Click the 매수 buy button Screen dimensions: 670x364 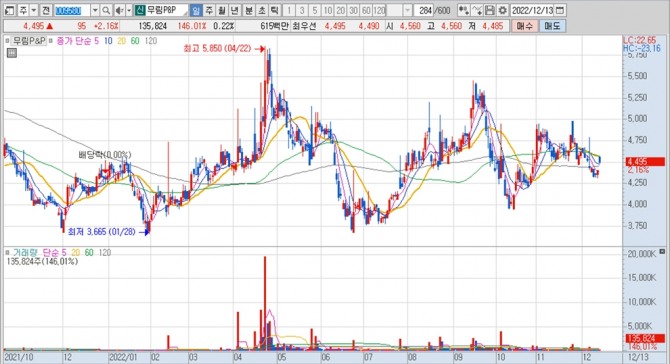point(524,26)
